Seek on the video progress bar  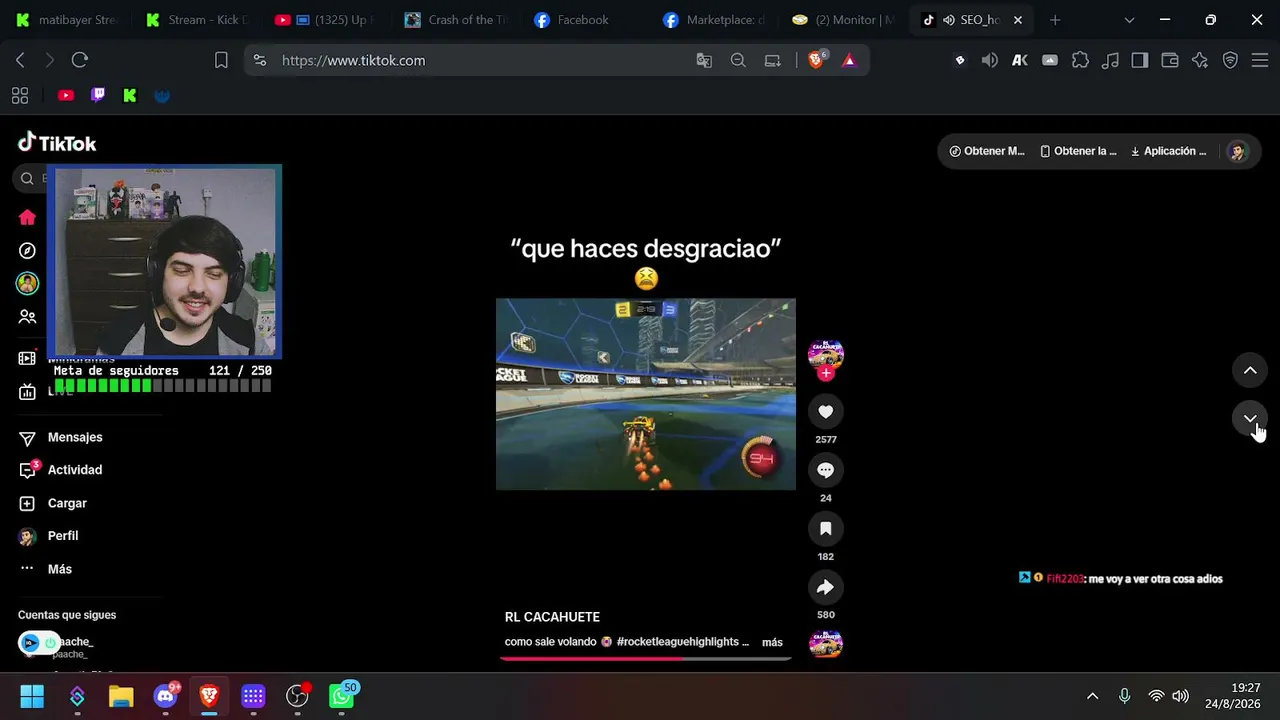(x=646, y=658)
